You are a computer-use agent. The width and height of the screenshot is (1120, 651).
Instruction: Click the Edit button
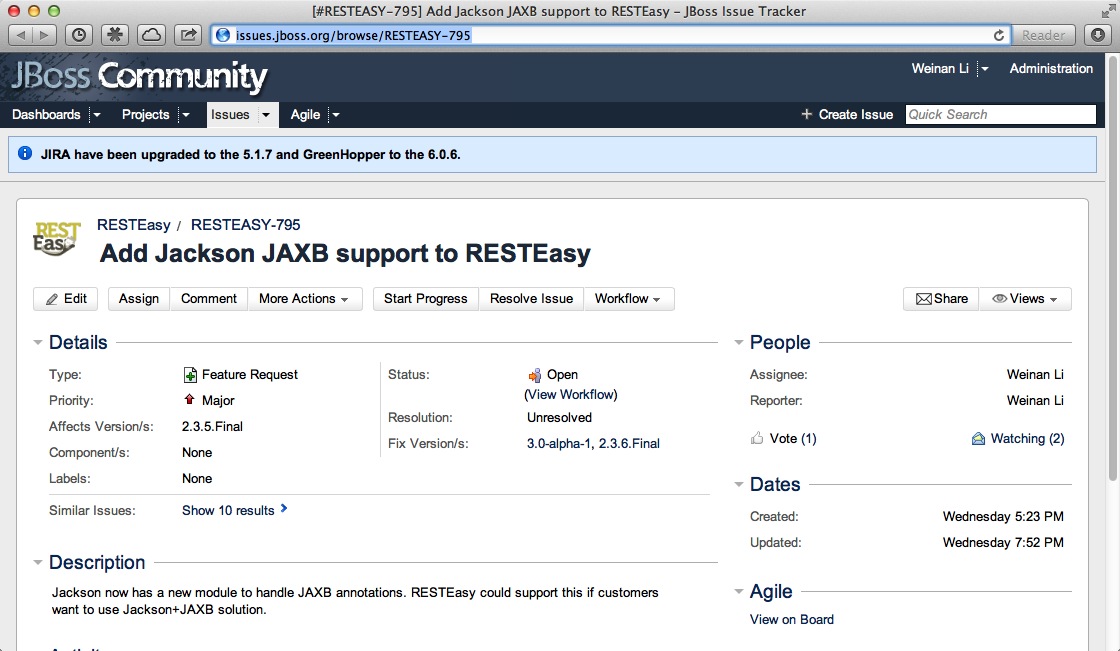(66, 299)
